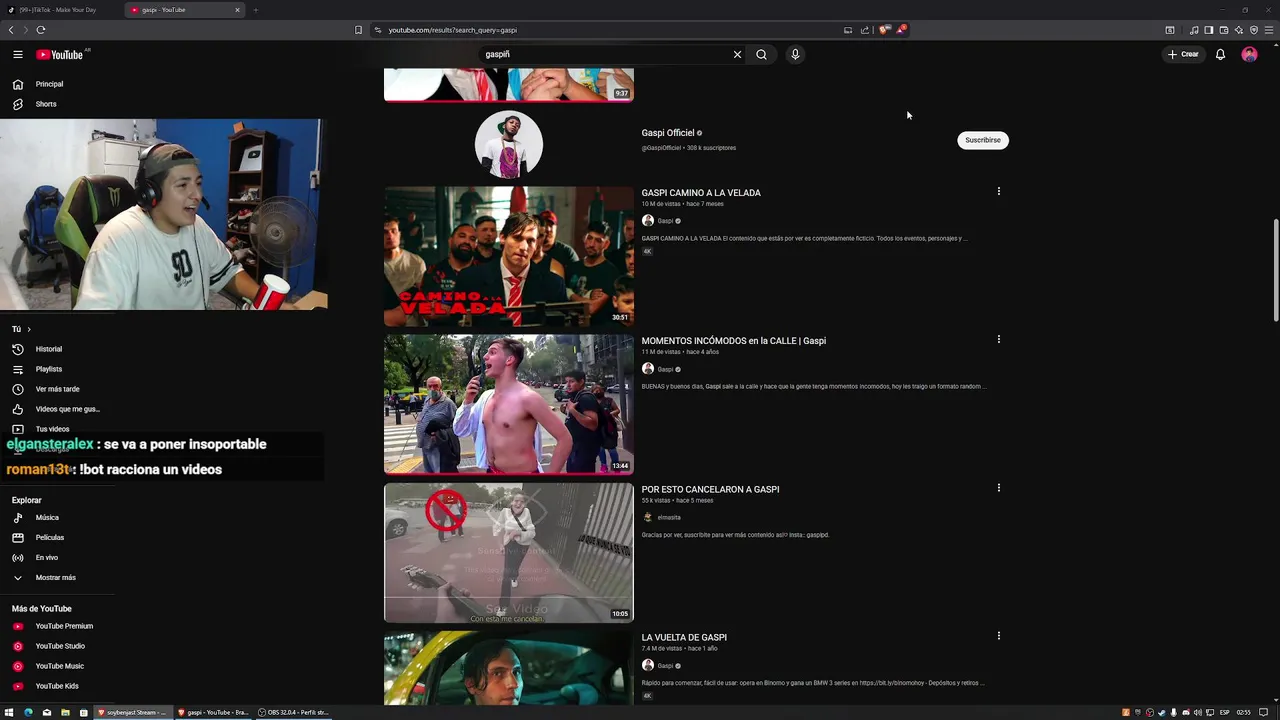1280x720 pixels.
Task: Open title POR ESTO CANCELARON A GASPI
Action: 710,489
